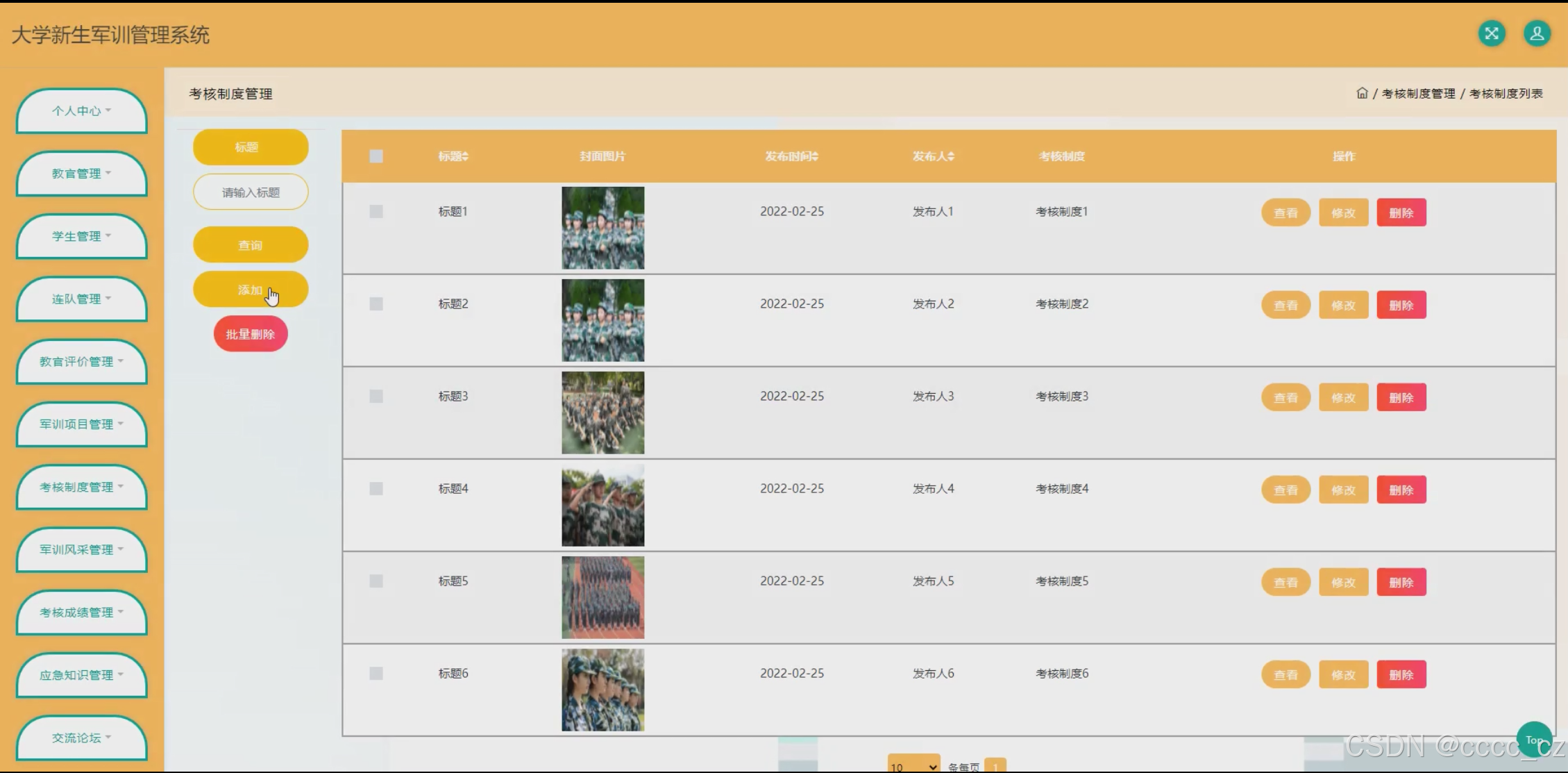
Task: Check the checkbox for row 标题1
Action: coord(376,211)
